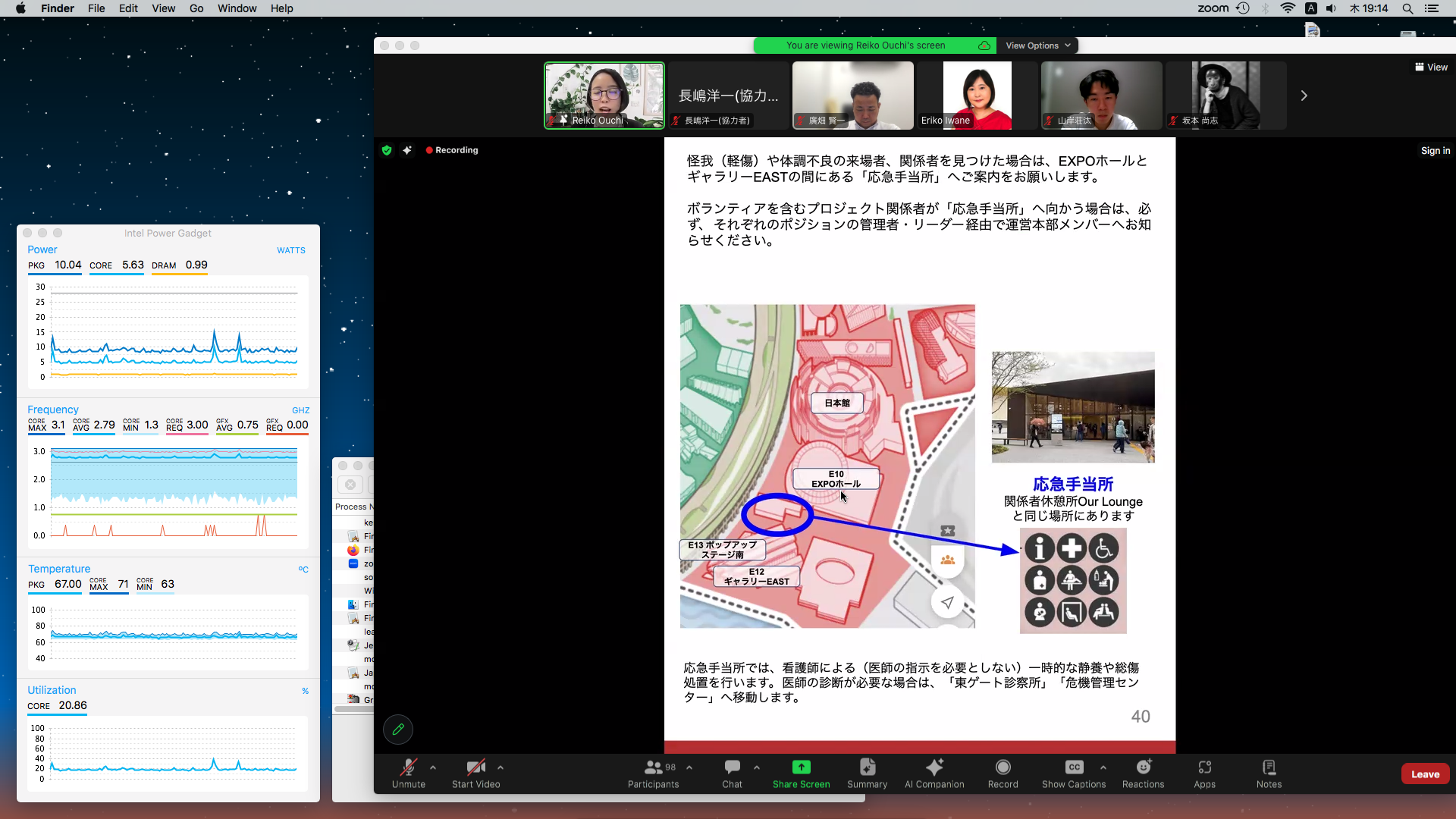Expand the View Options dropdown
Screen dimensions: 1456x819
click(x=1037, y=45)
